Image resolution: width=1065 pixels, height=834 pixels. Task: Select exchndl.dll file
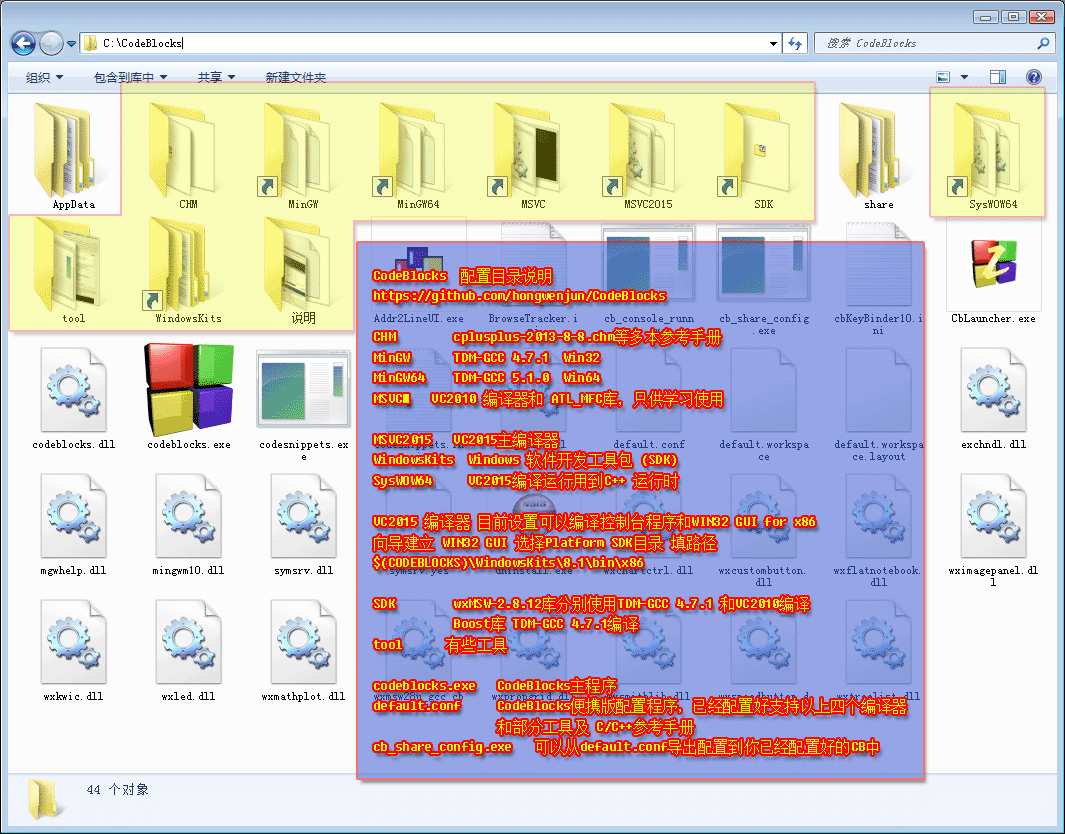[x=993, y=397]
